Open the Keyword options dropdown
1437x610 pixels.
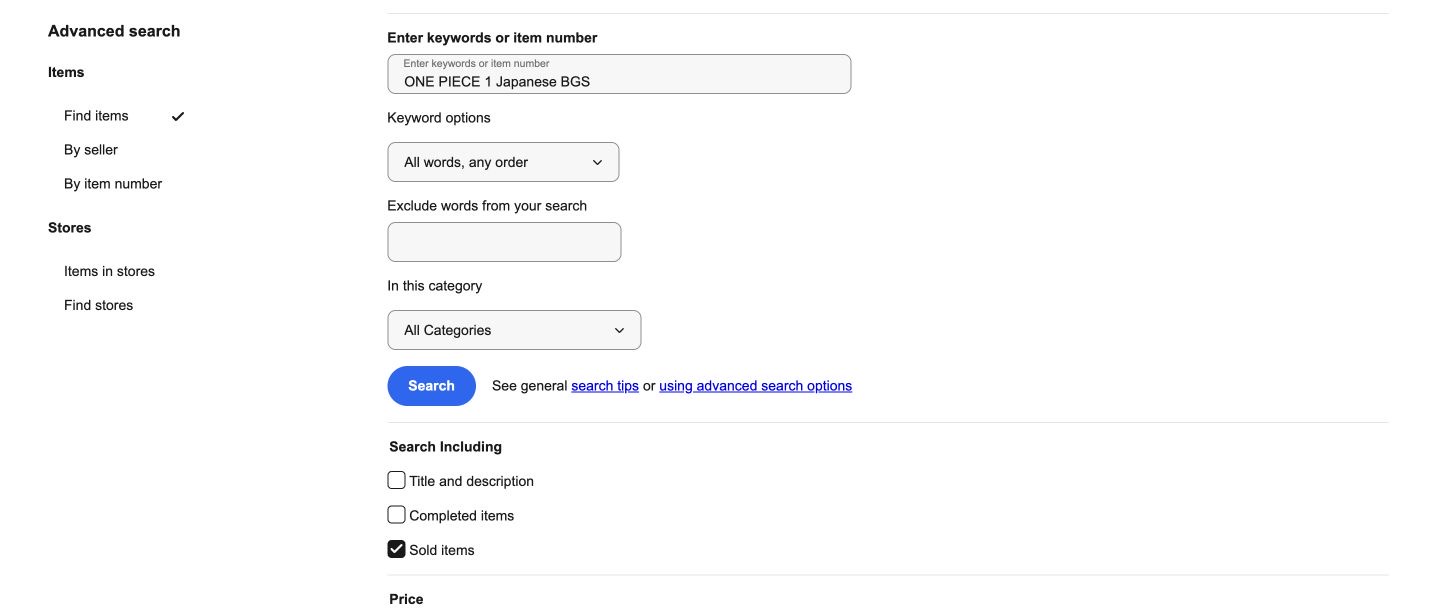point(503,162)
